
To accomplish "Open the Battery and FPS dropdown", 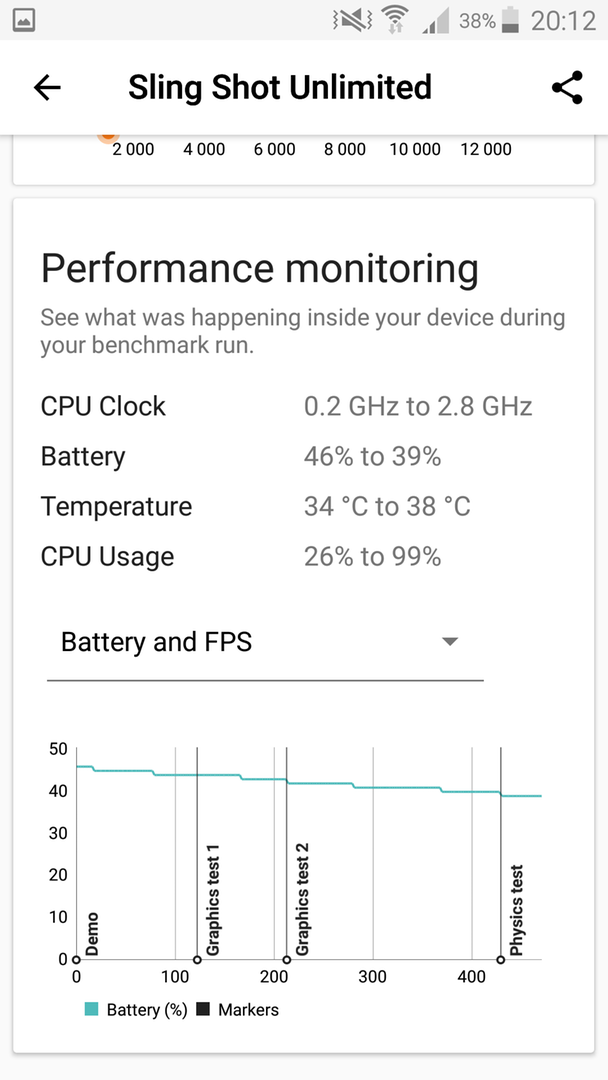I will click(x=265, y=643).
